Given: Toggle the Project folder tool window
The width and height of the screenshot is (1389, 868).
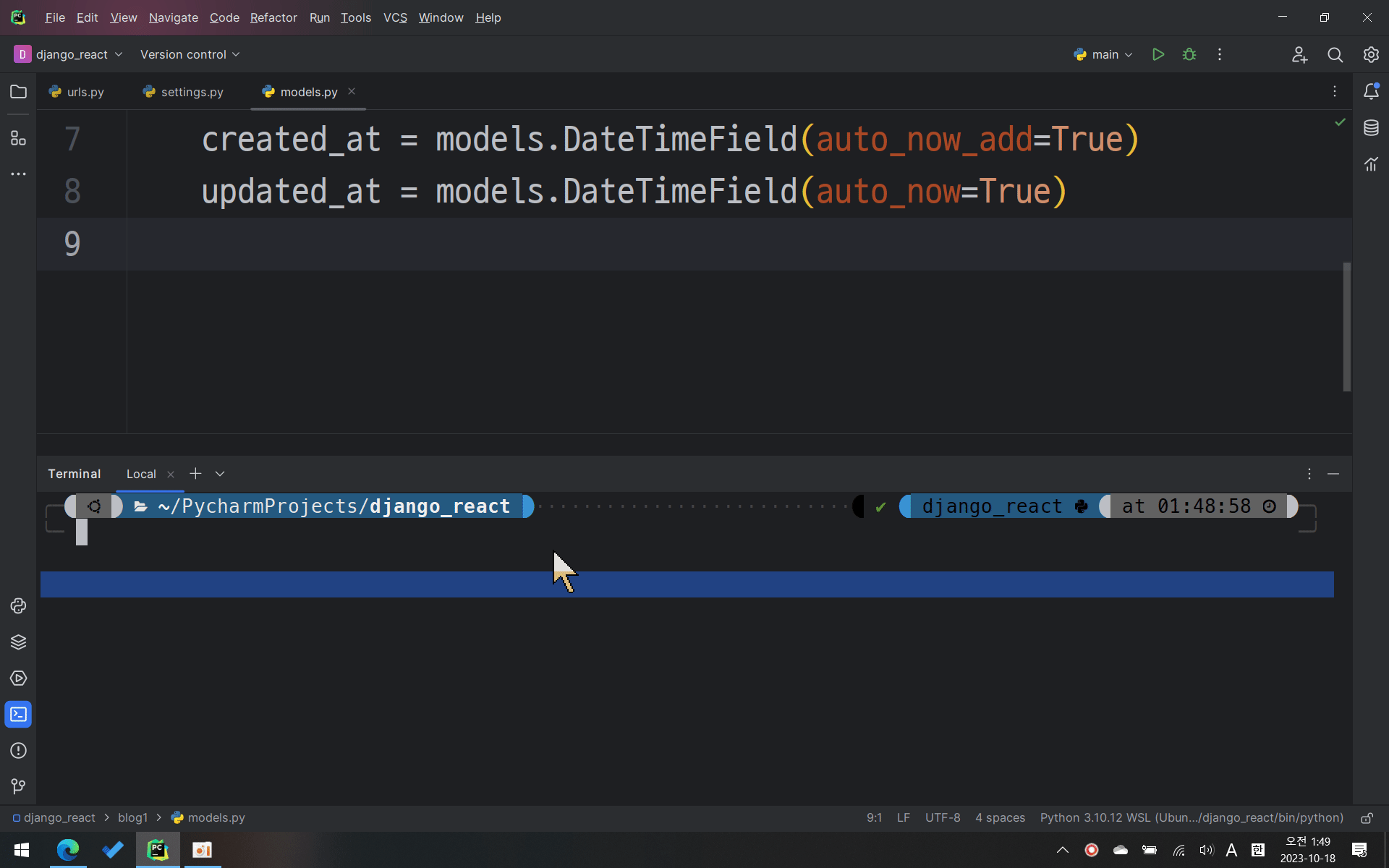Looking at the screenshot, I should pyautogui.click(x=18, y=92).
